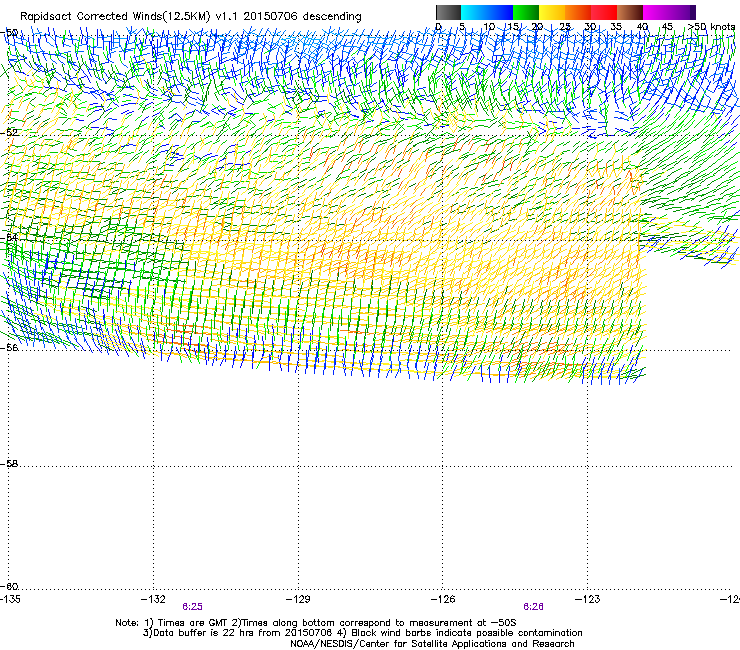740x650 pixels.
Task: Click the Rapidscat Corrected Winds title text
Action: tap(191, 16)
